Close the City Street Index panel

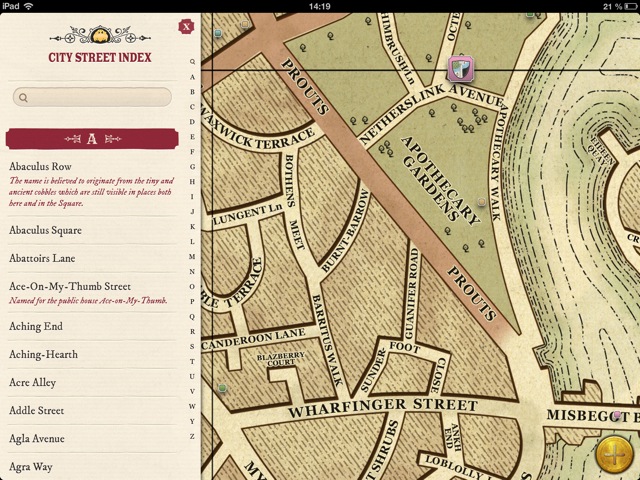tap(184, 28)
